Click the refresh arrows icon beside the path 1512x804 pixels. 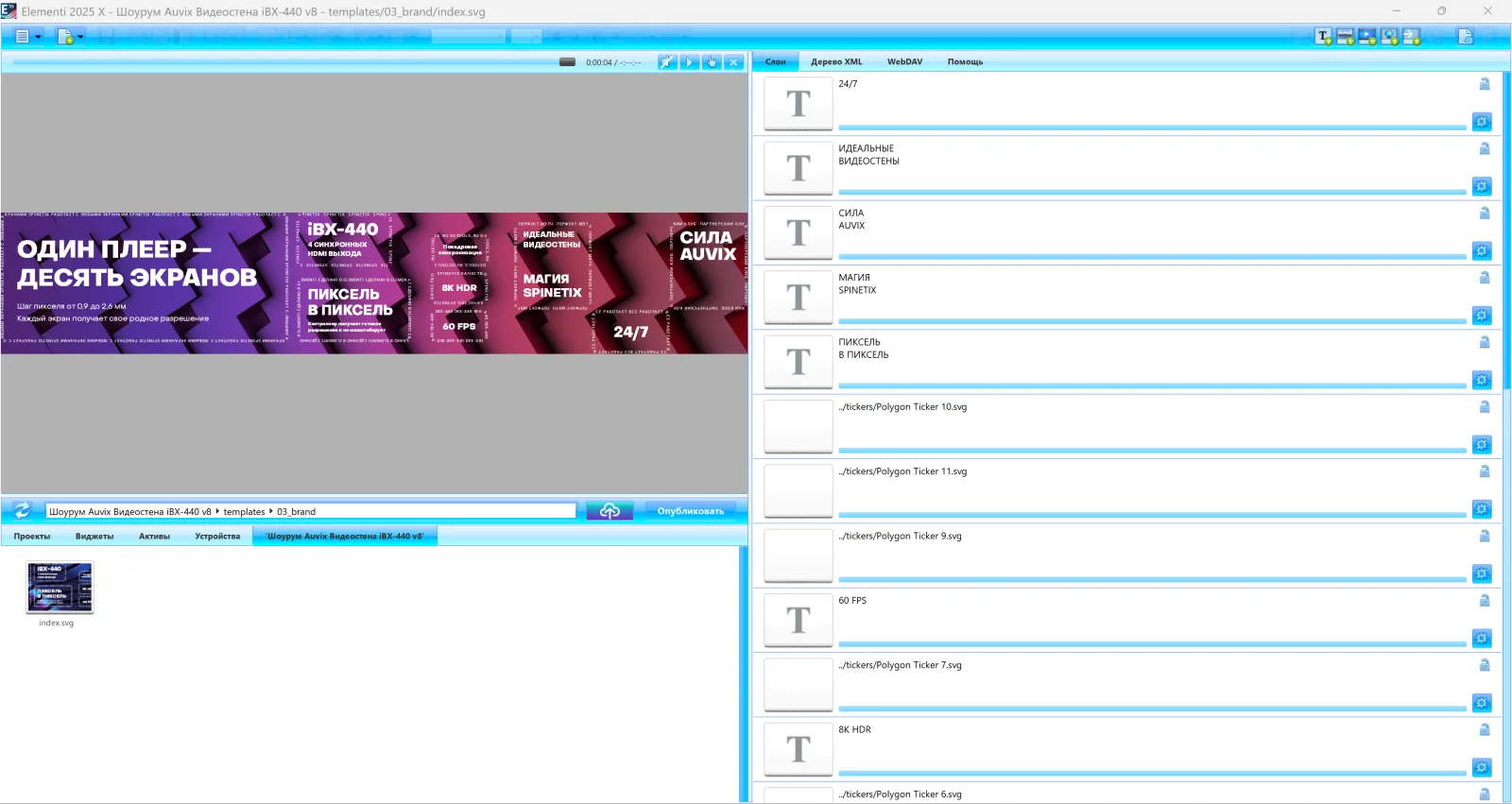23,510
